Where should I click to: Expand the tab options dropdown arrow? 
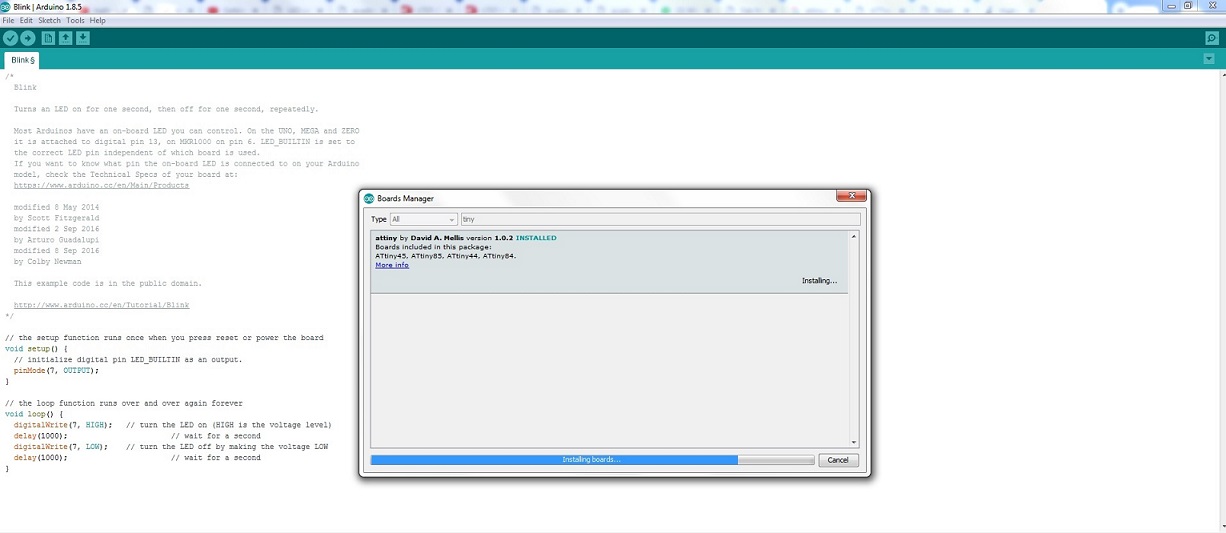tap(1209, 59)
